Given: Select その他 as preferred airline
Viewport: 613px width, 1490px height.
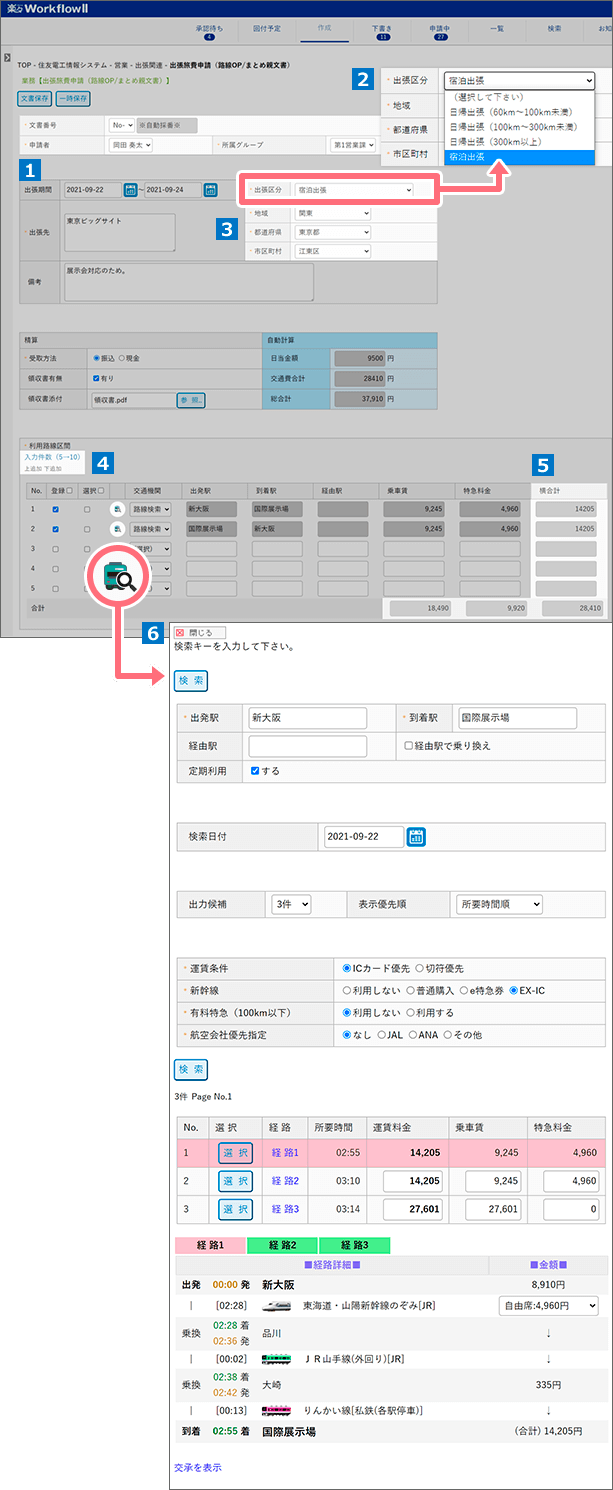Looking at the screenshot, I should [448, 1035].
